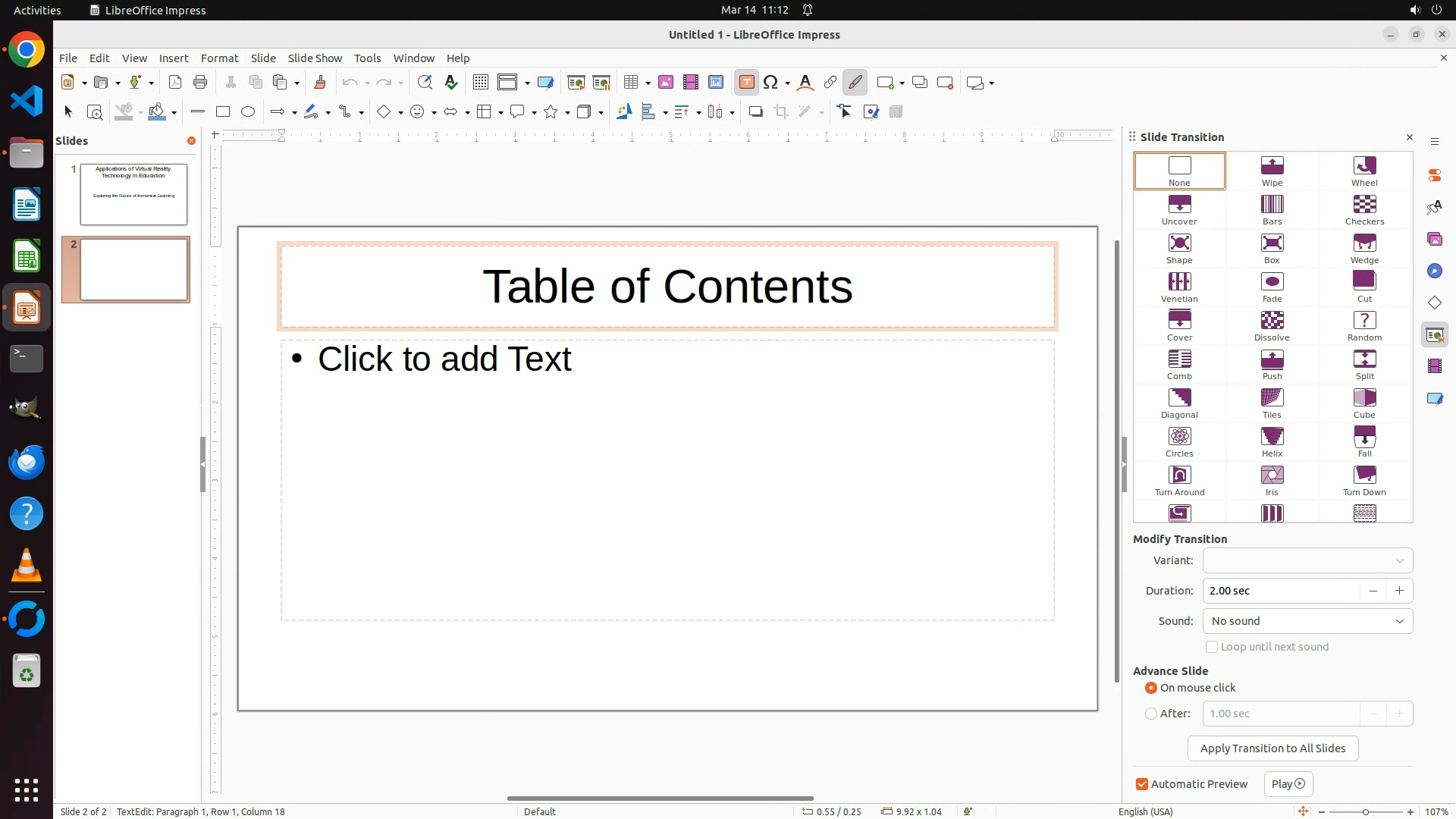The width and height of the screenshot is (1456, 819).
Task: Toggle the Display Grid icon
Action: [x=480, y=83]
